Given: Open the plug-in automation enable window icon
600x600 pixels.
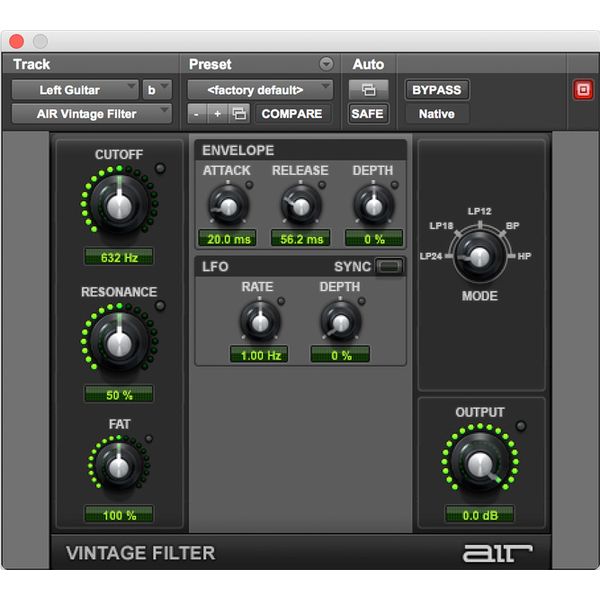Looking at the screenshot, I should tap(368, 90).
